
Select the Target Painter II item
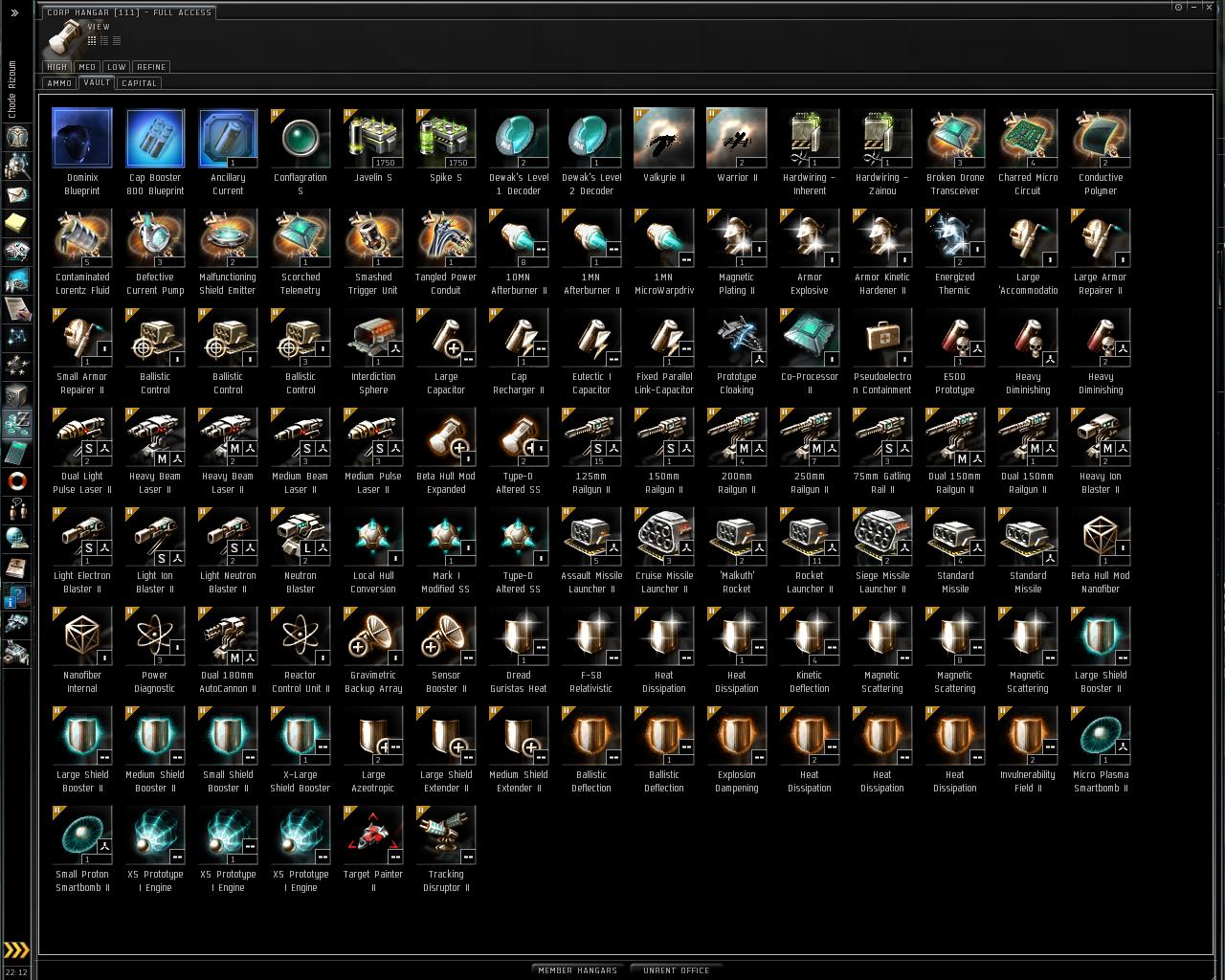tap(373, 849)
